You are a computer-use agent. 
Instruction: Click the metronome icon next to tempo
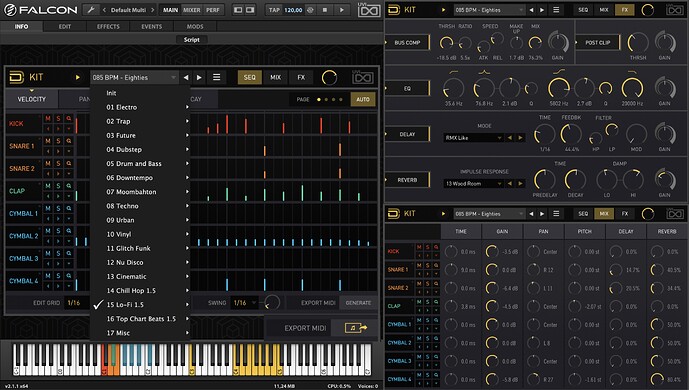pyautogui.click(x=310, y=10)
